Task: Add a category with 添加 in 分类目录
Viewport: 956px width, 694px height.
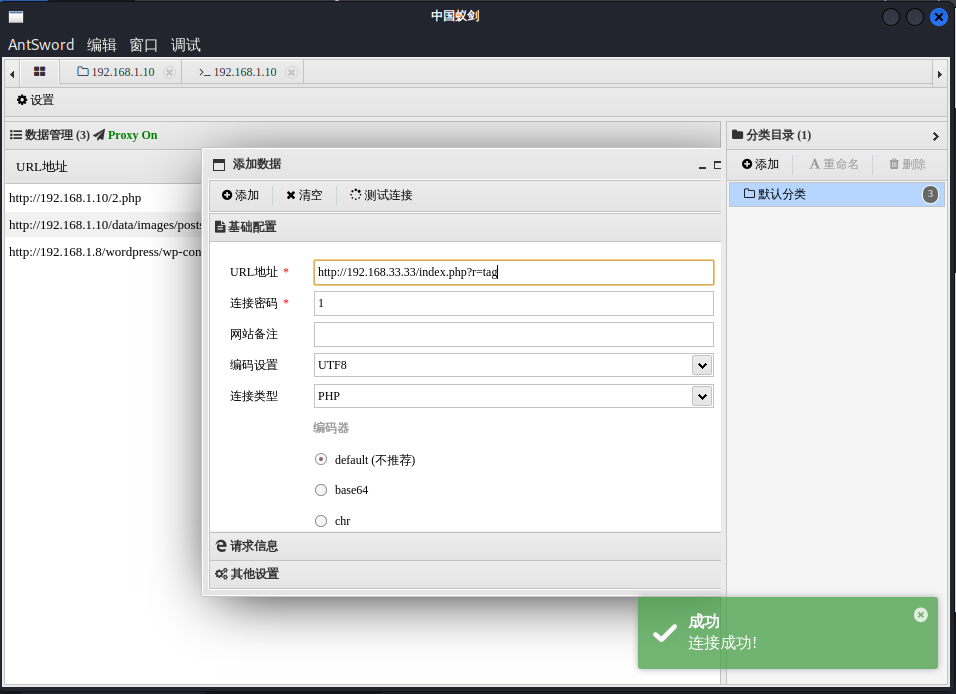Action: [x=760, y=164]
